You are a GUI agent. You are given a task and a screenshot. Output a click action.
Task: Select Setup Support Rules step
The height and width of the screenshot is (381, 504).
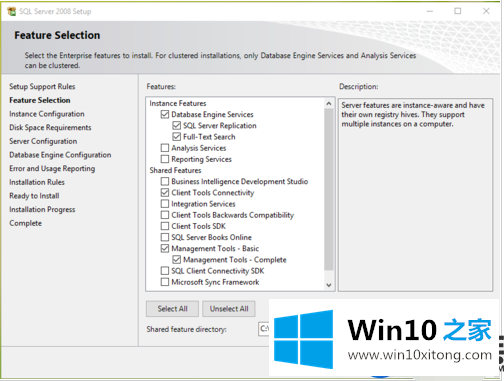(42, 87)
